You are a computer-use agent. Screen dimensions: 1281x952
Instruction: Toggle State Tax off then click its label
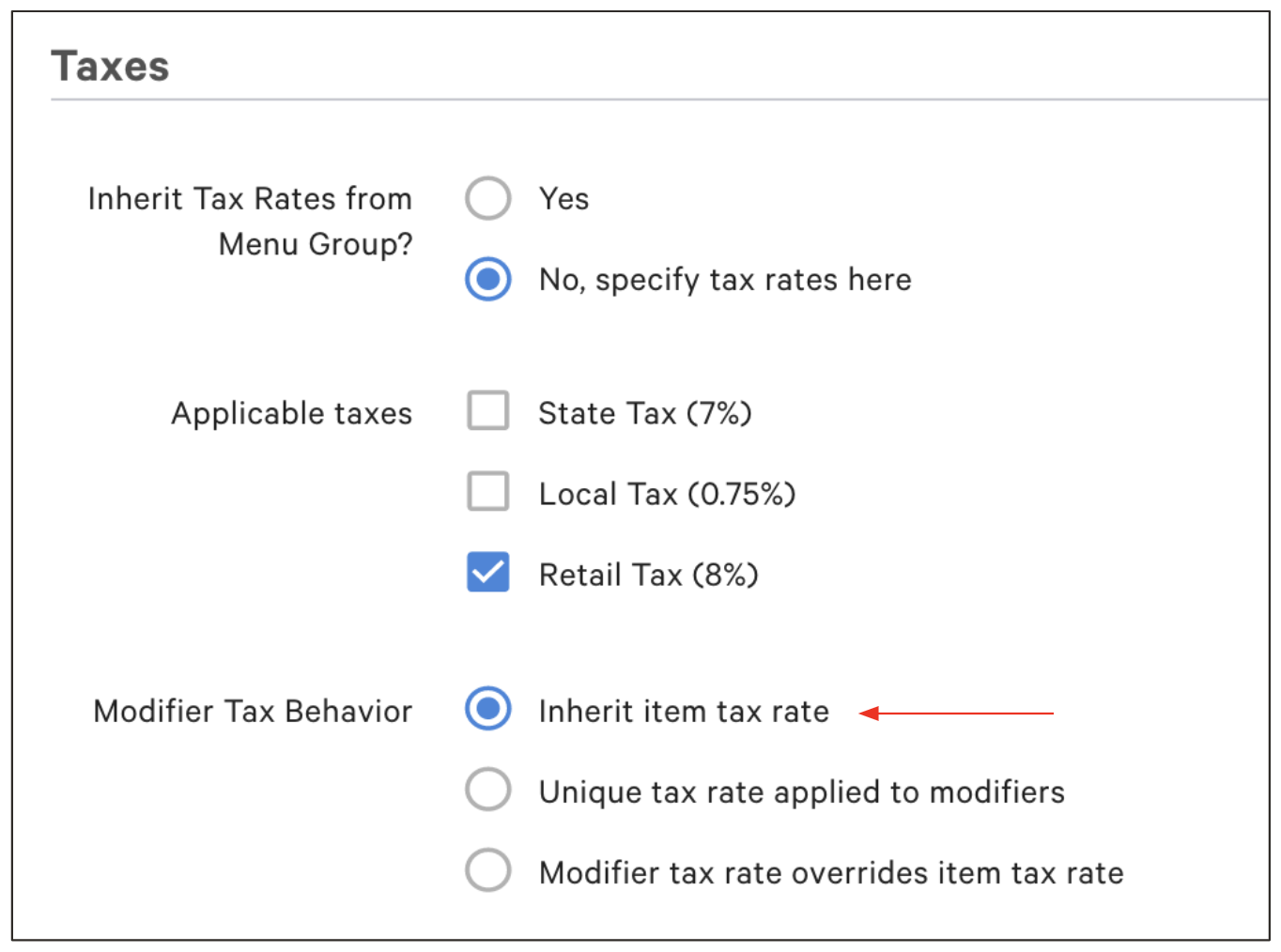644,411
